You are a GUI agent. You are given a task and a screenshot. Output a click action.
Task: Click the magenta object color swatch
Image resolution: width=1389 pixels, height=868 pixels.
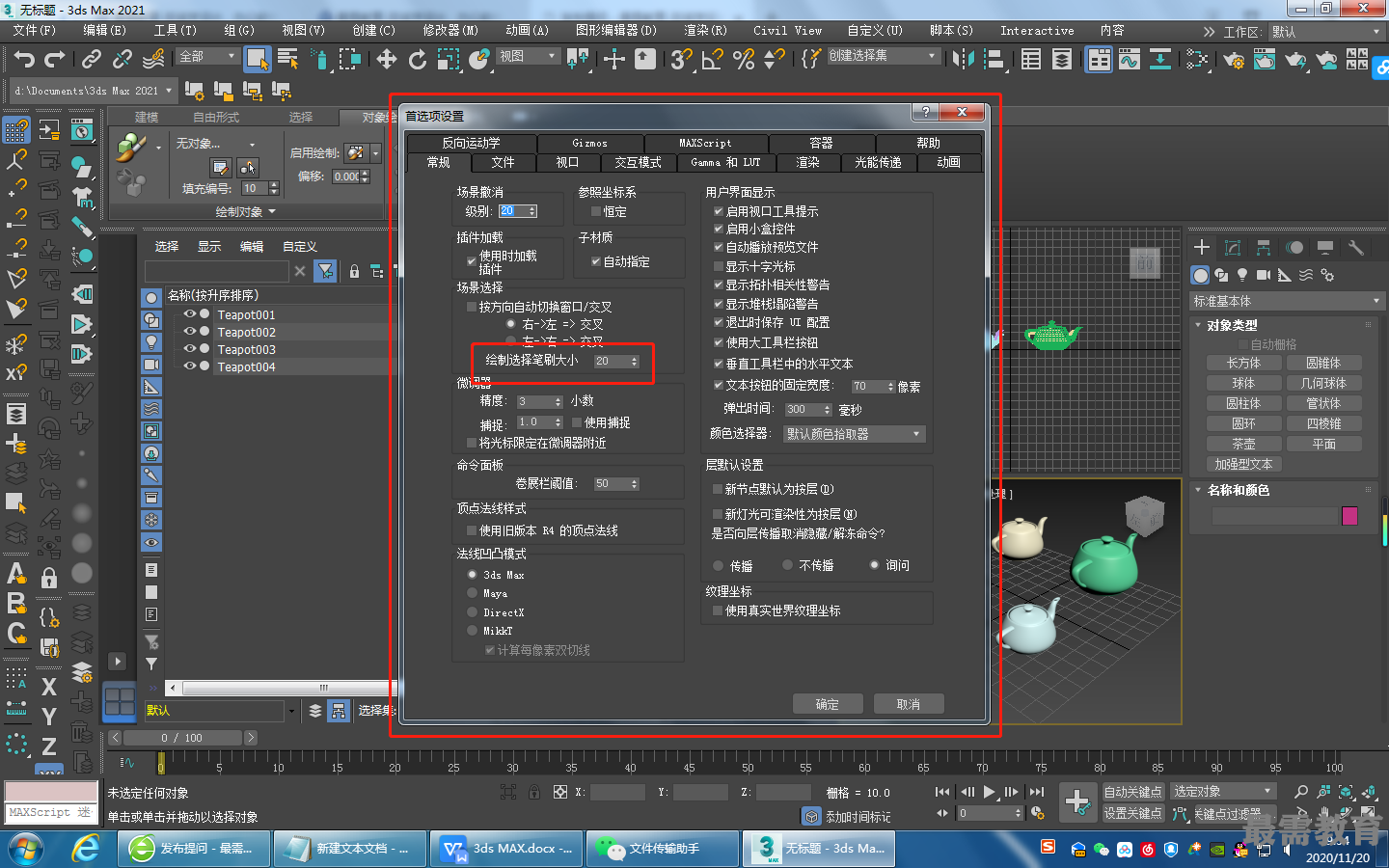pos(1349,516)
